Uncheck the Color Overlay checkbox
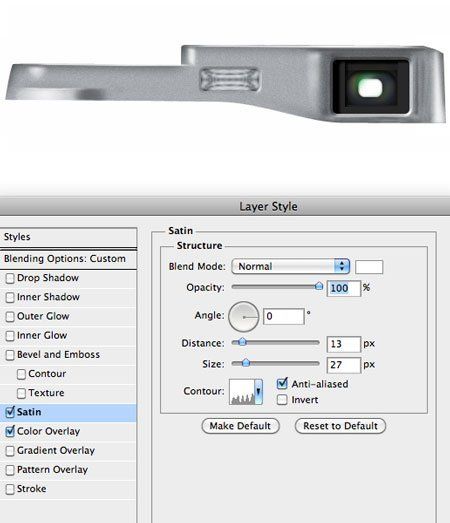450x523 pixels. tap(10, 432)
